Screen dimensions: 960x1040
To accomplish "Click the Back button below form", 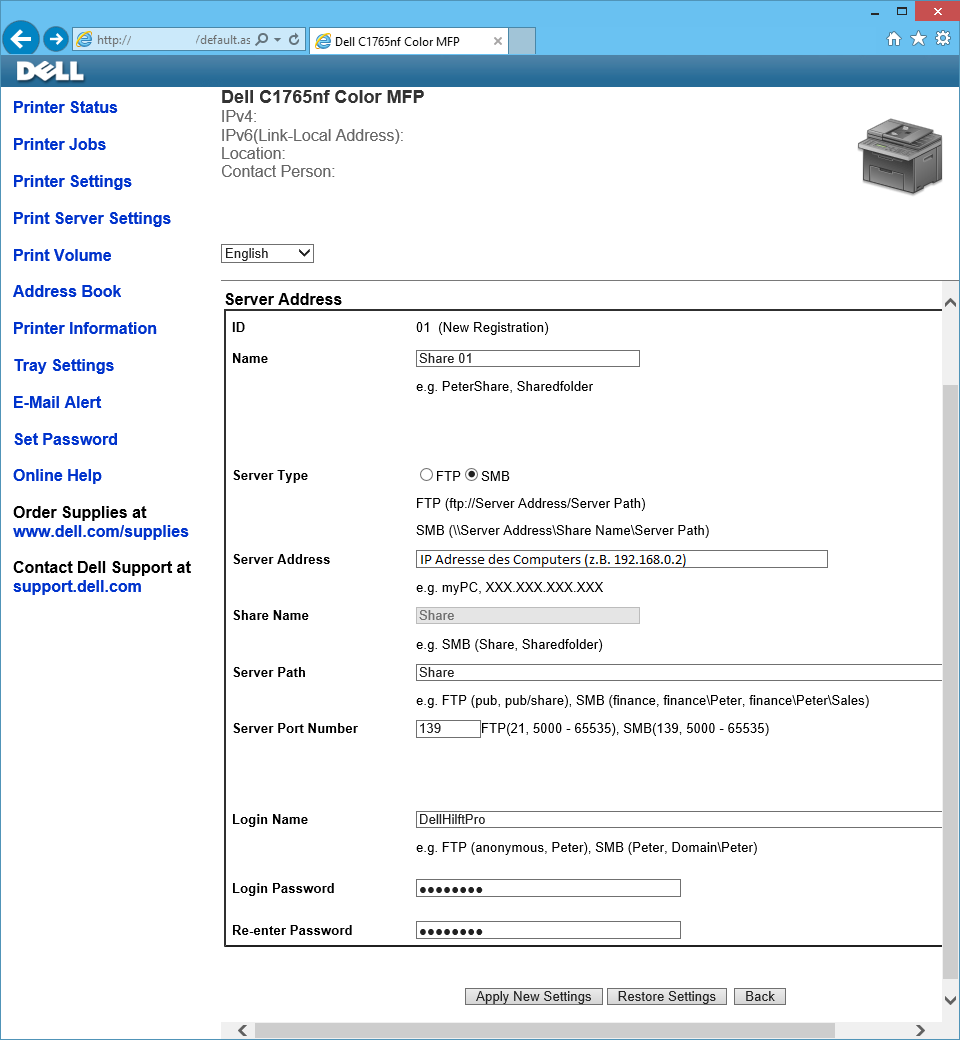I will (x=760, y=997).
